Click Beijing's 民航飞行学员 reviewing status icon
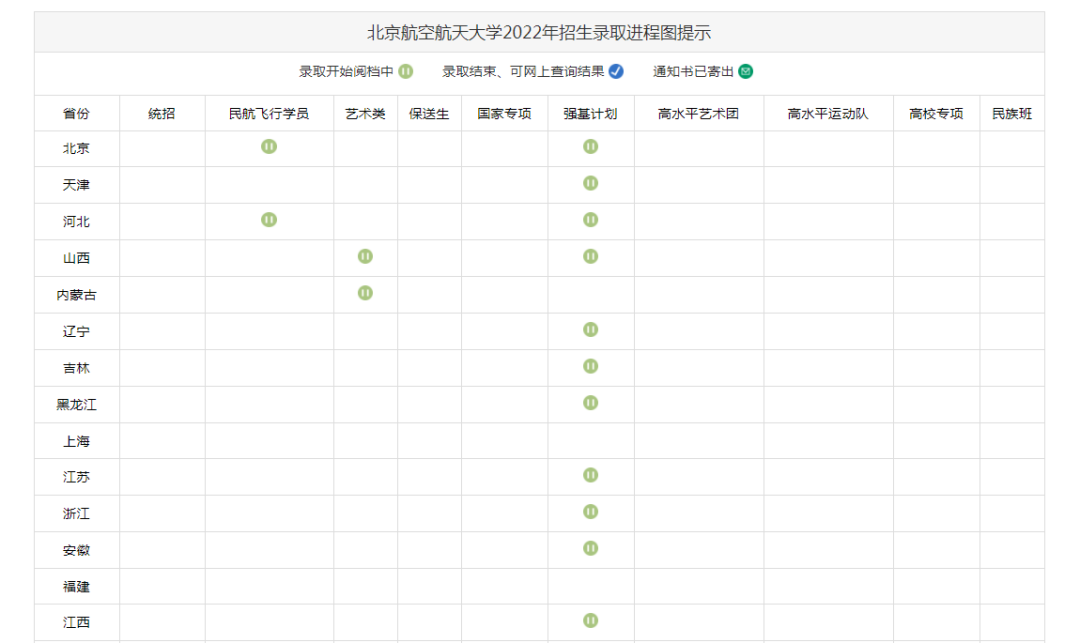Screen dimensions: 1080x643 [269, 147]
